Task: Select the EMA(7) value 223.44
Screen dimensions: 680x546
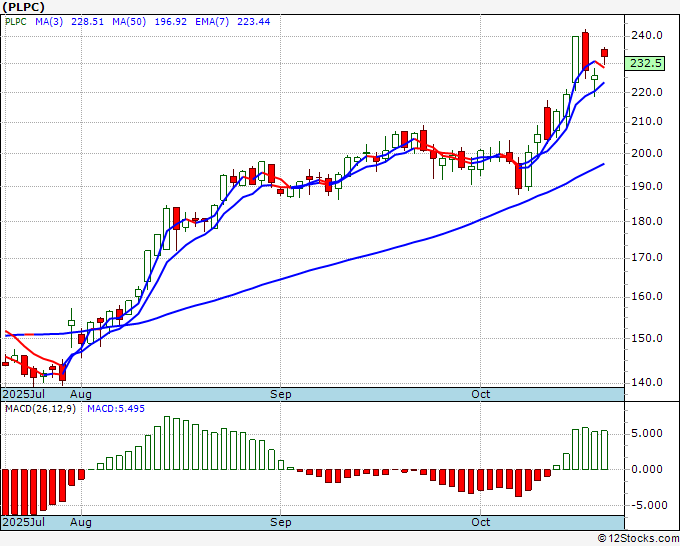Action: pos(254,22)
